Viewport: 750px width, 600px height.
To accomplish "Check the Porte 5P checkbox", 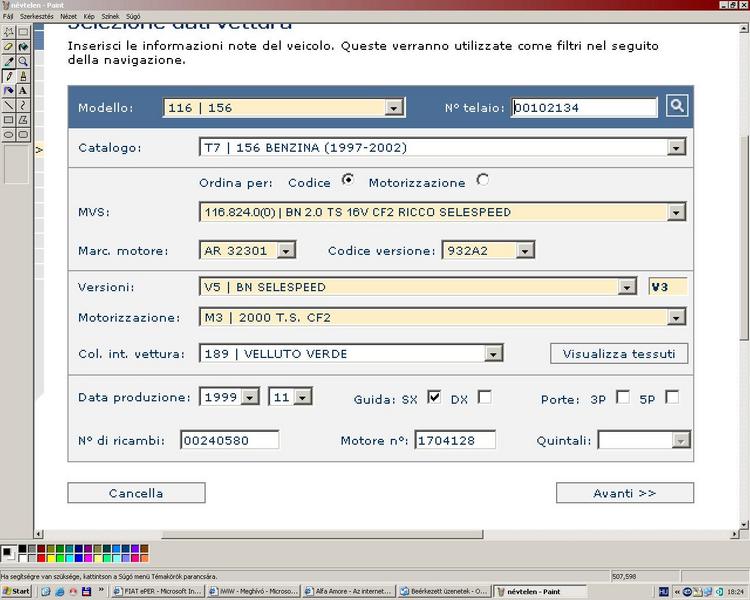I will click(672, 397).
